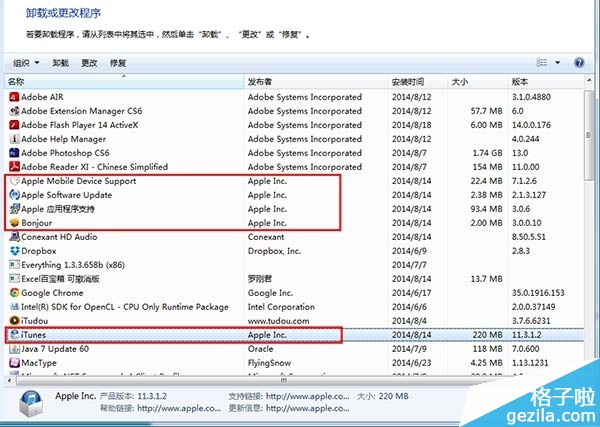Click the iTunes icon in the list
This screenshot has width=600, height=427.
tap(14, 335)
